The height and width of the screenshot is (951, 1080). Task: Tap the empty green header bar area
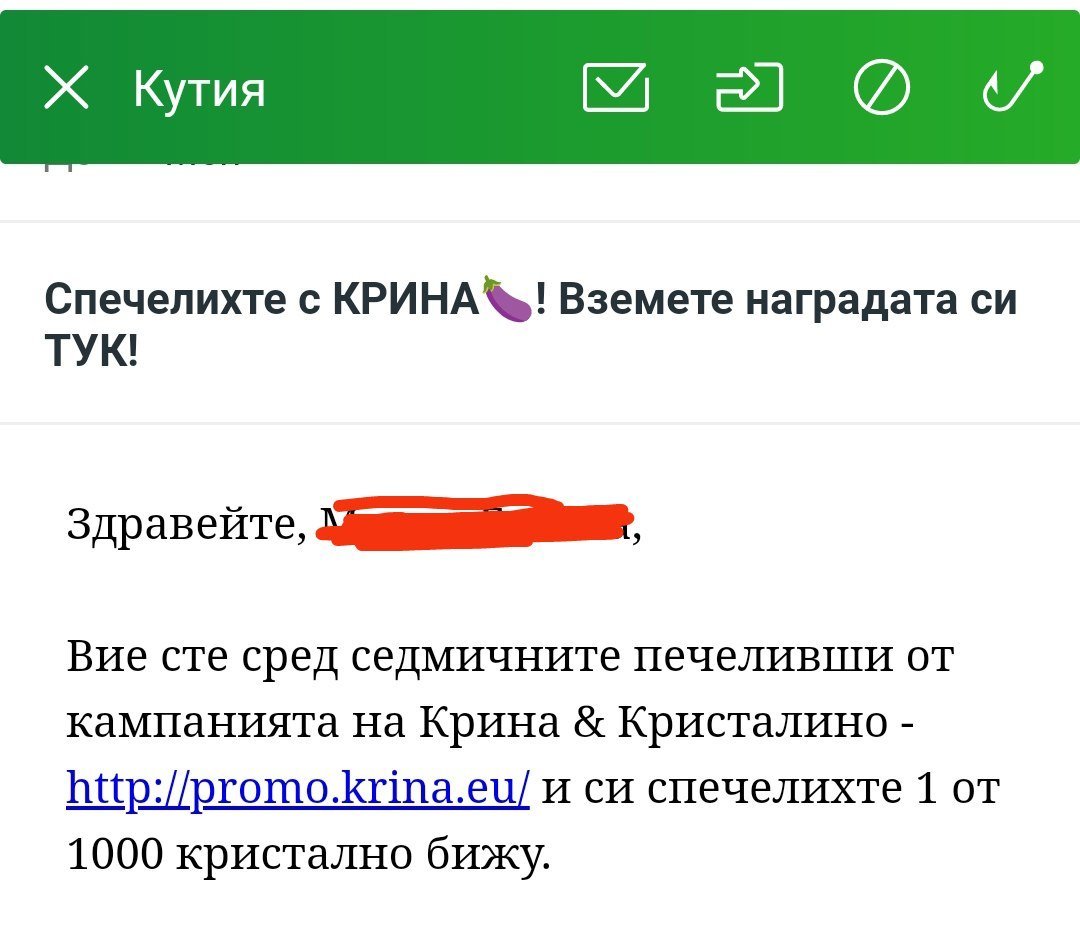[x=420, y=88]
